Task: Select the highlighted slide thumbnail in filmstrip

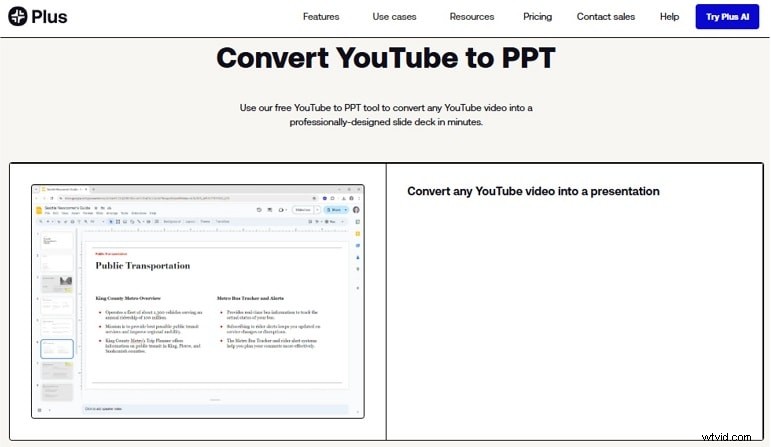Action: 57,349
